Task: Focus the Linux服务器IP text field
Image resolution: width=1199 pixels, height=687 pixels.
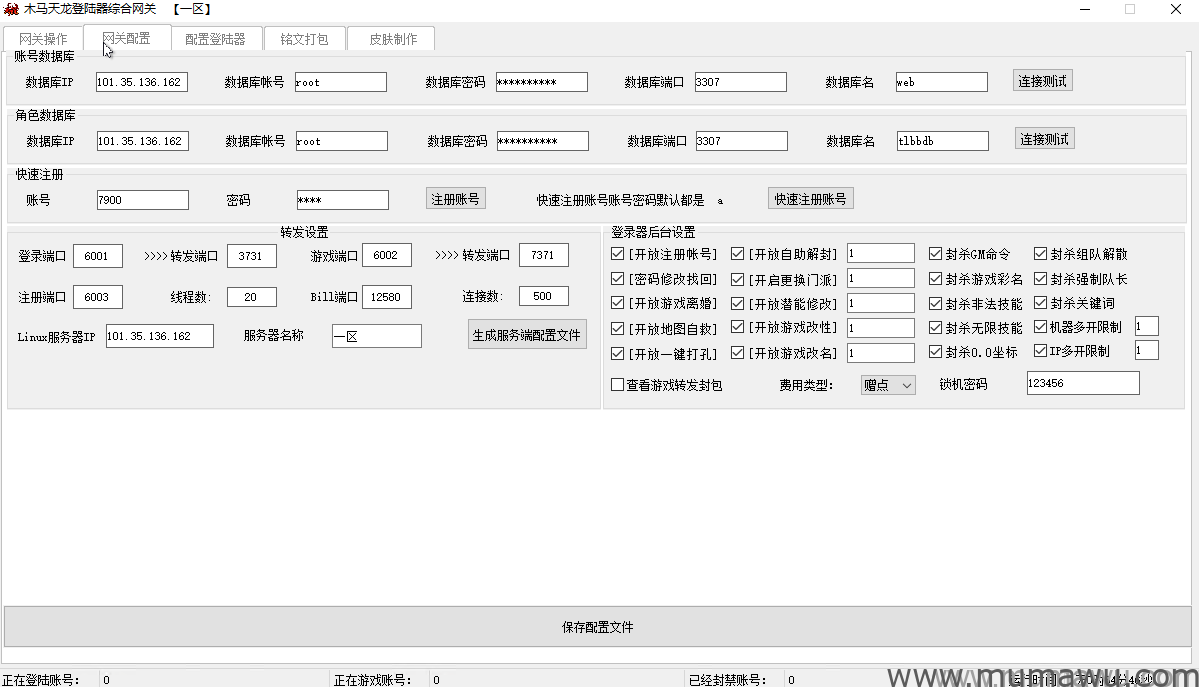Action: (x=159, y=336)
